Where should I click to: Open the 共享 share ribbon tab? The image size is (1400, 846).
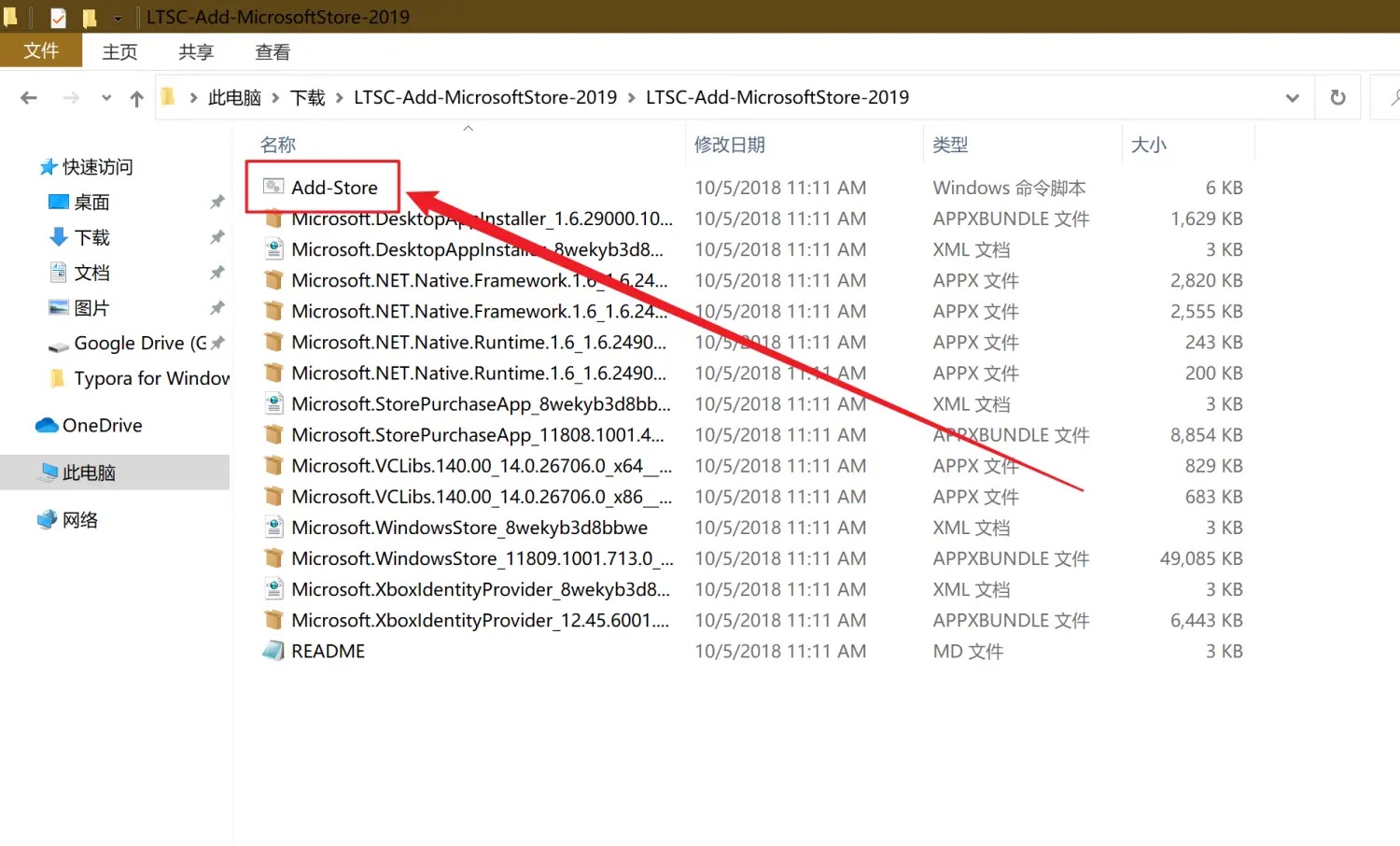[196, 52]
